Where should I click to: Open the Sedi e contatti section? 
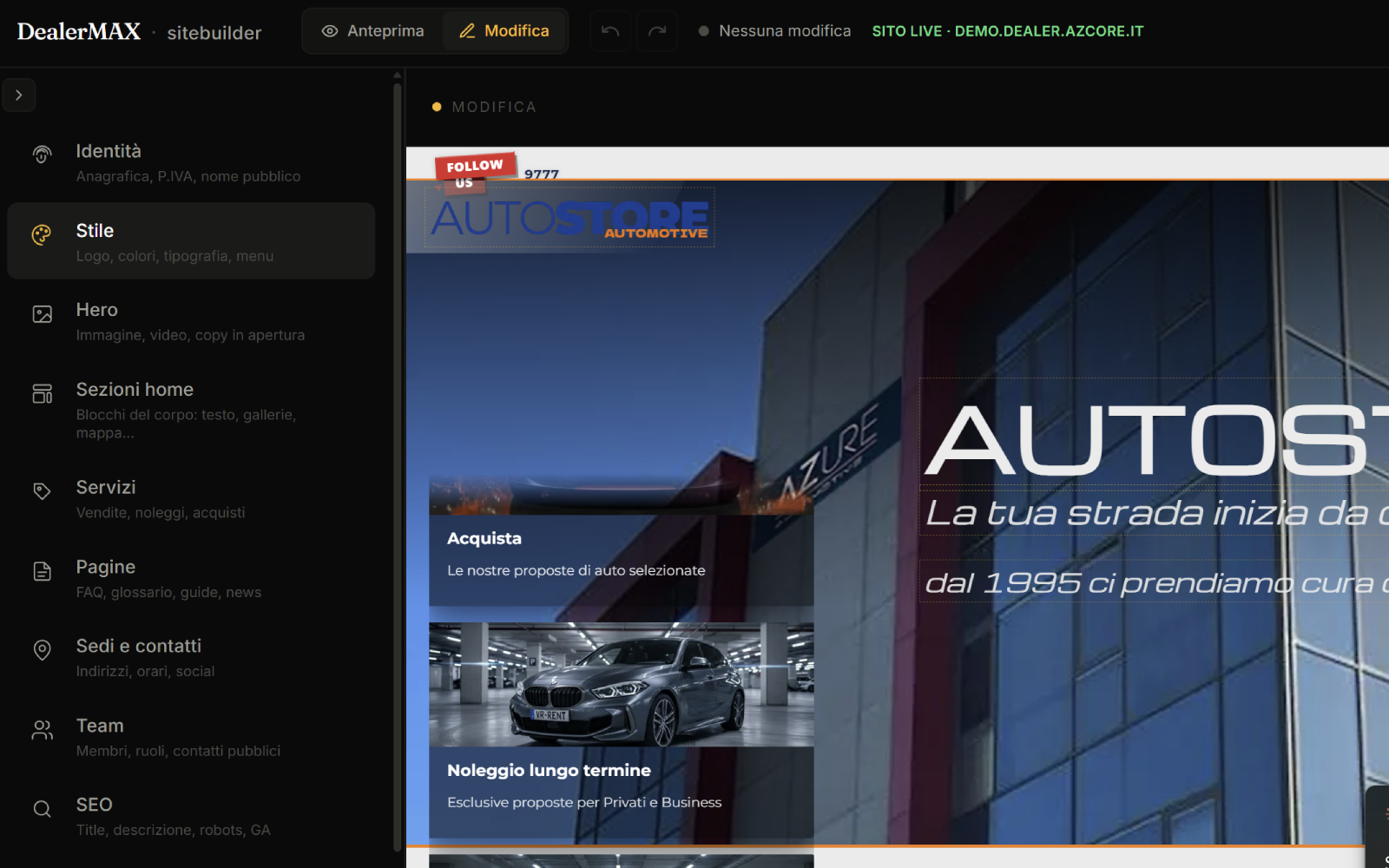pos(191,658)
